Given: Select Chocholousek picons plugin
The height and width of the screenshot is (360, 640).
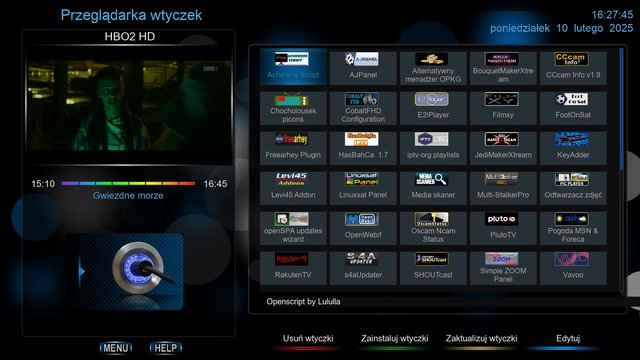Looking at the screenshot, I should click(293, 107).
